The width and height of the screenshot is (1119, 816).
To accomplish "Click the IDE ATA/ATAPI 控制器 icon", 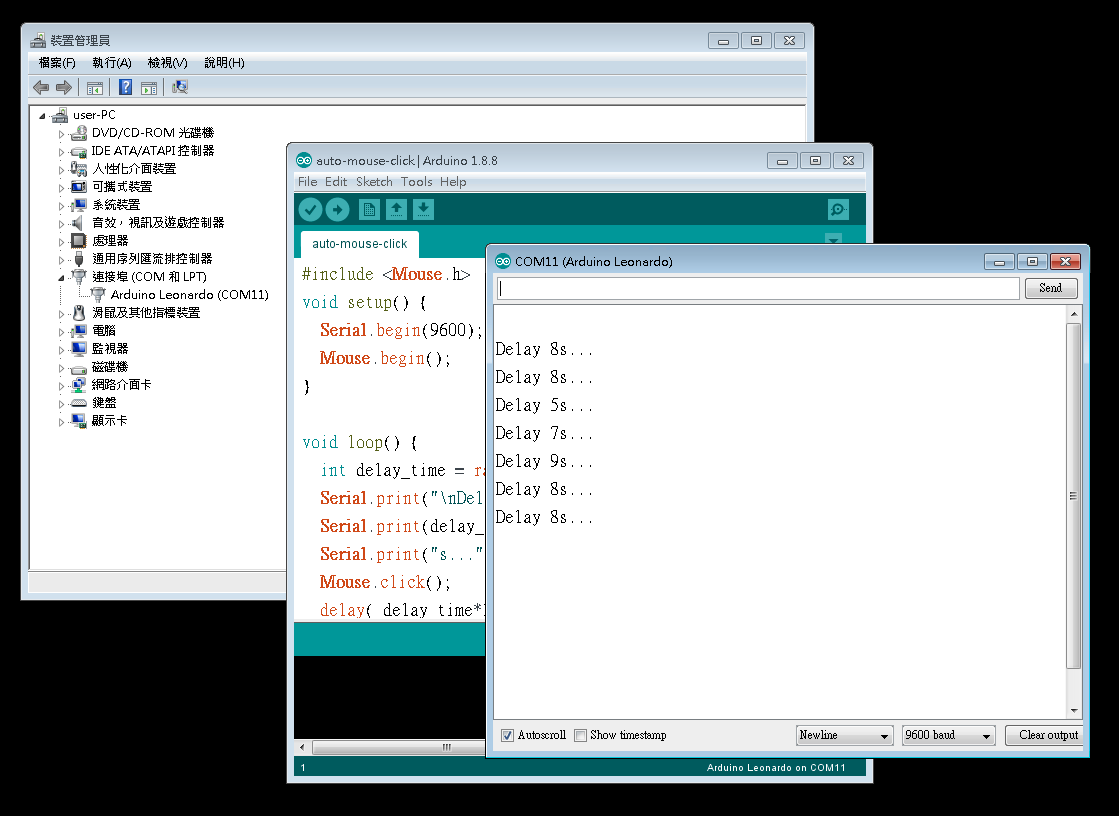I will pos(79,151).
